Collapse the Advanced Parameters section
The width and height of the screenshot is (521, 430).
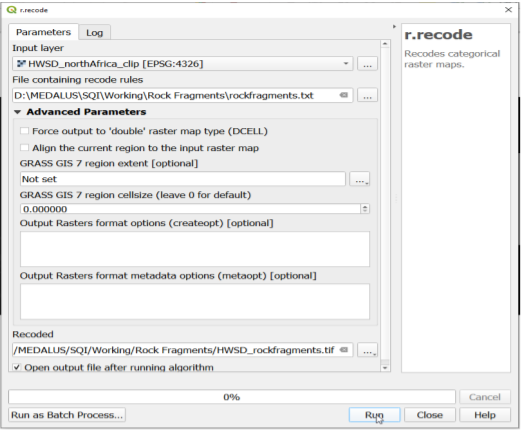[x=18, y=112]
